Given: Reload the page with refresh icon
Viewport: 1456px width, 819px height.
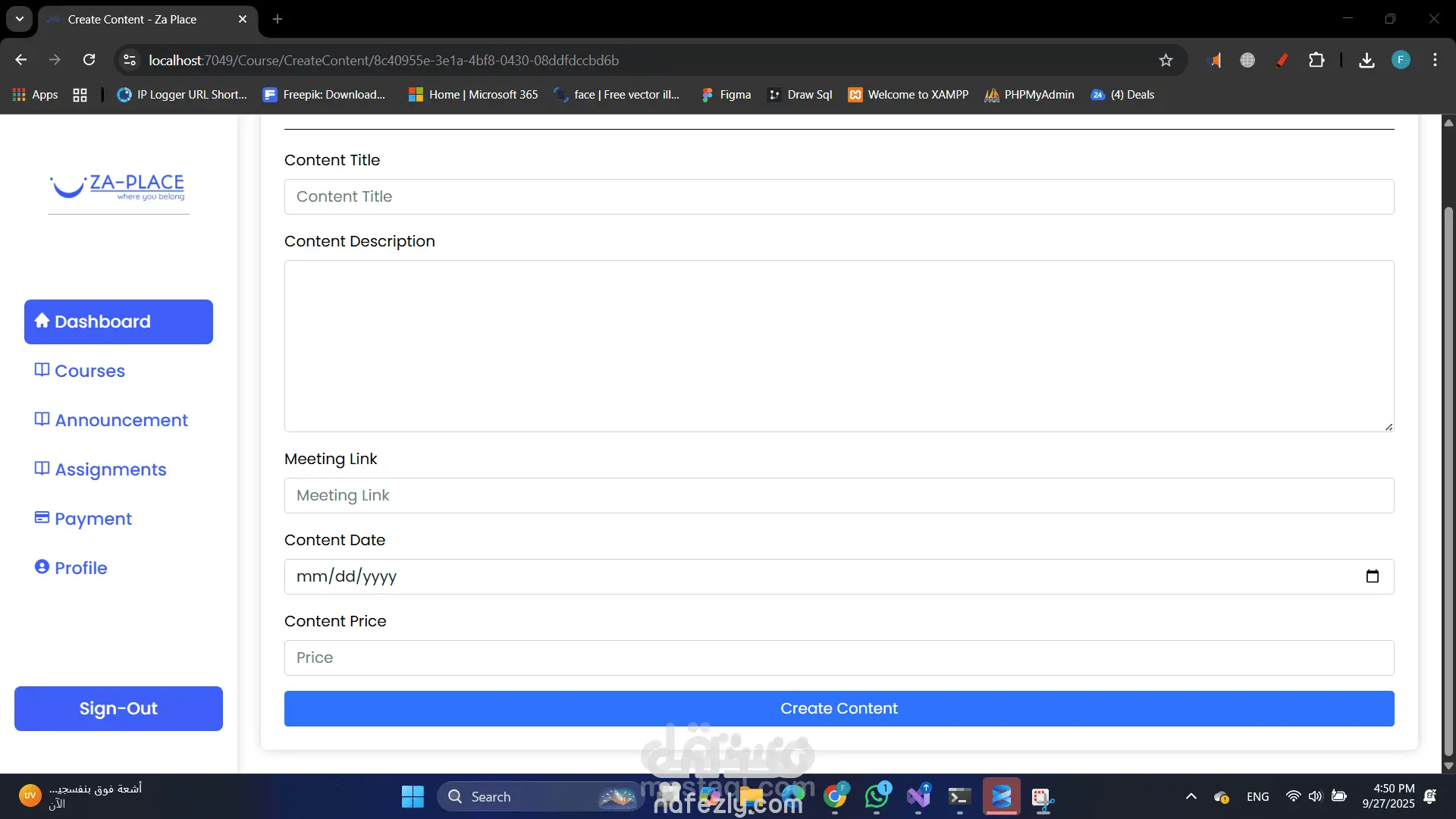Looking at the screenshot, I should click(x=89, y=60).
